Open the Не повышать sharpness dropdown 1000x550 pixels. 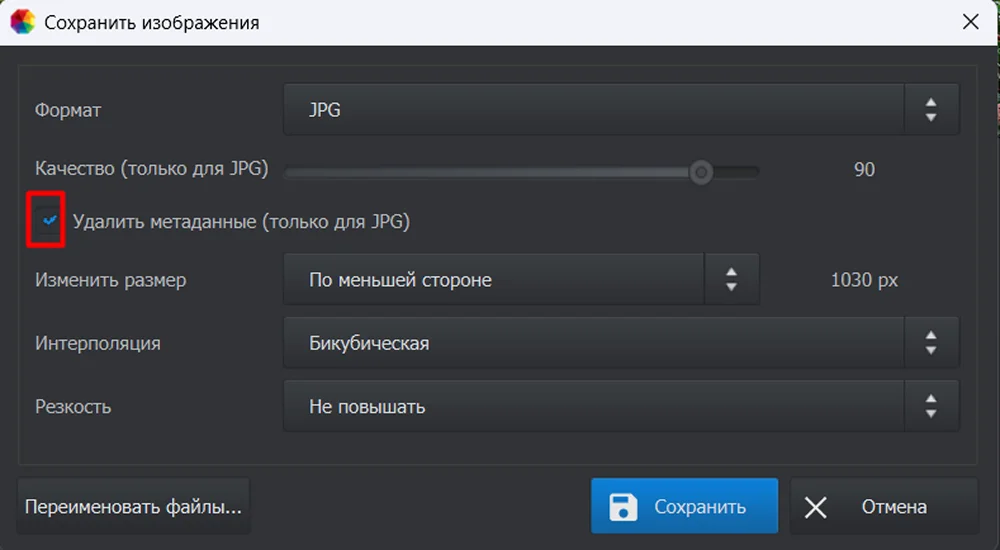click(621, 406)
